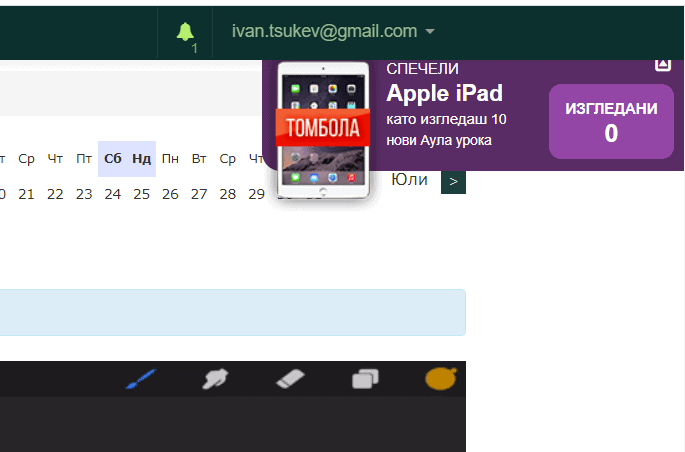This screenshot has height=452, width=685.
Task: Pick date 27 in the calendar
Action: click(199, 194)
